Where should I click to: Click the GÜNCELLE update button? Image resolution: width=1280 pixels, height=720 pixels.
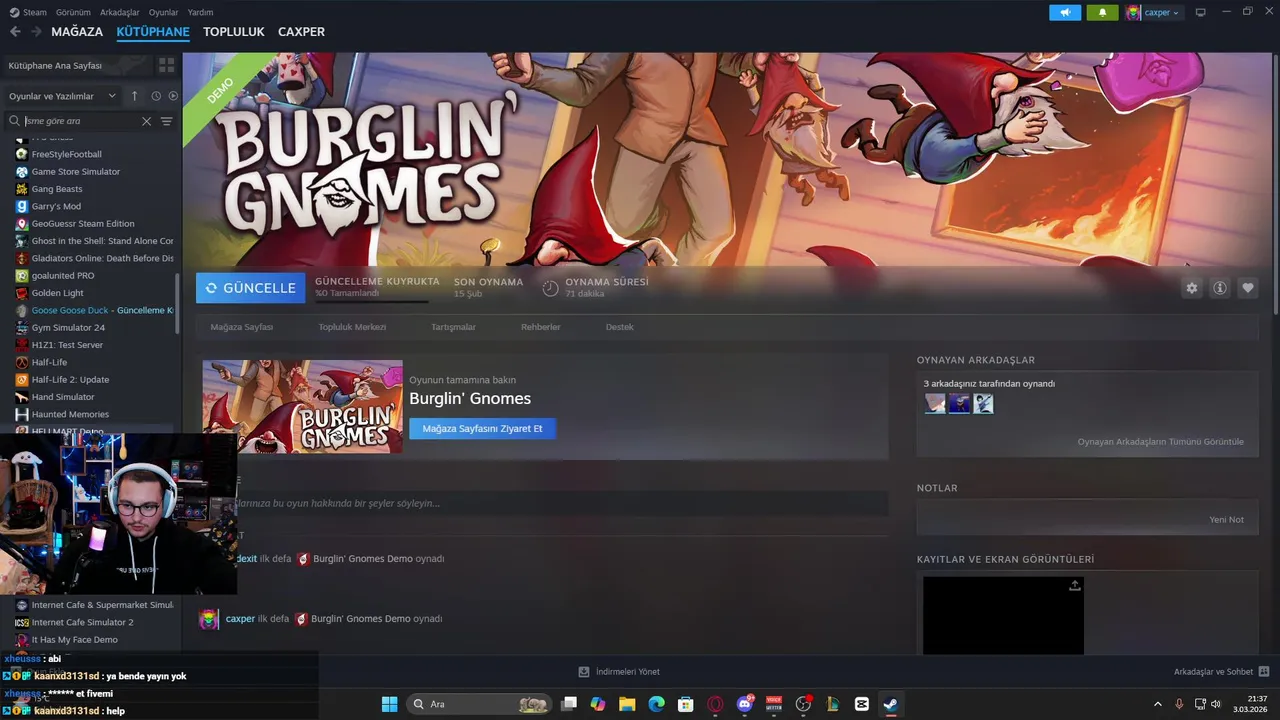point(250,288)
